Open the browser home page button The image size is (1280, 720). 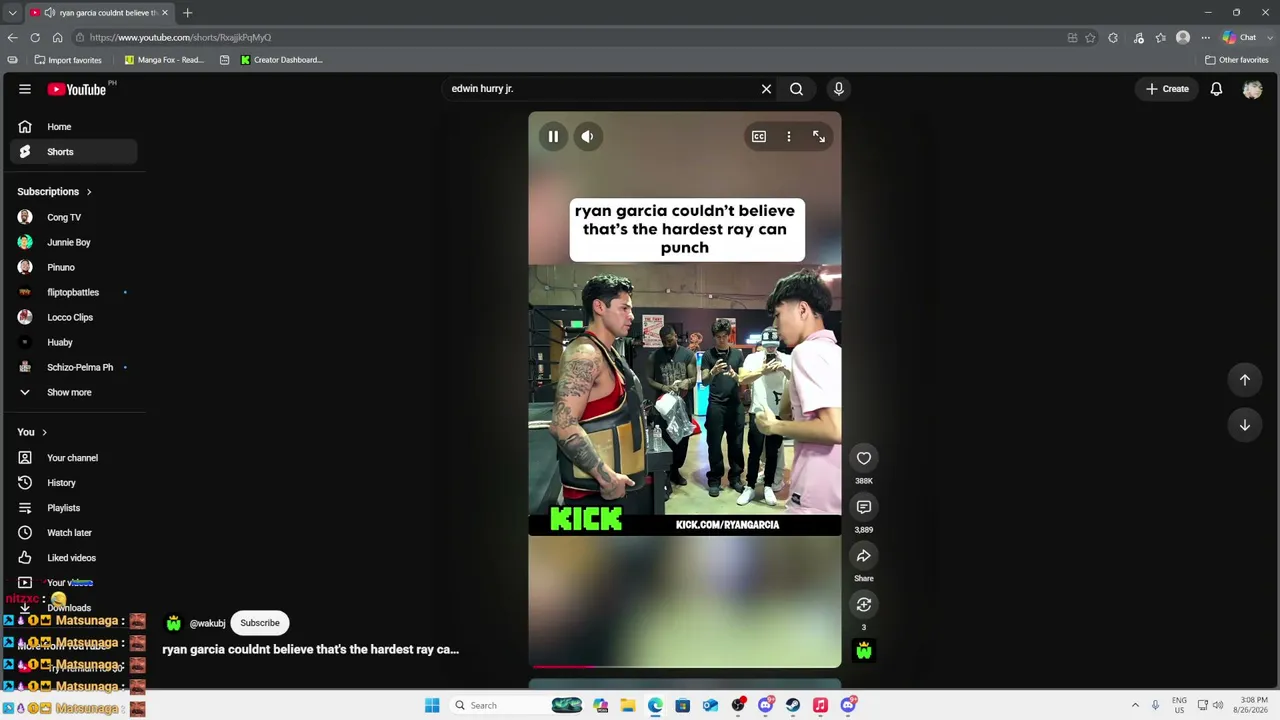click(x=57, y=38)
